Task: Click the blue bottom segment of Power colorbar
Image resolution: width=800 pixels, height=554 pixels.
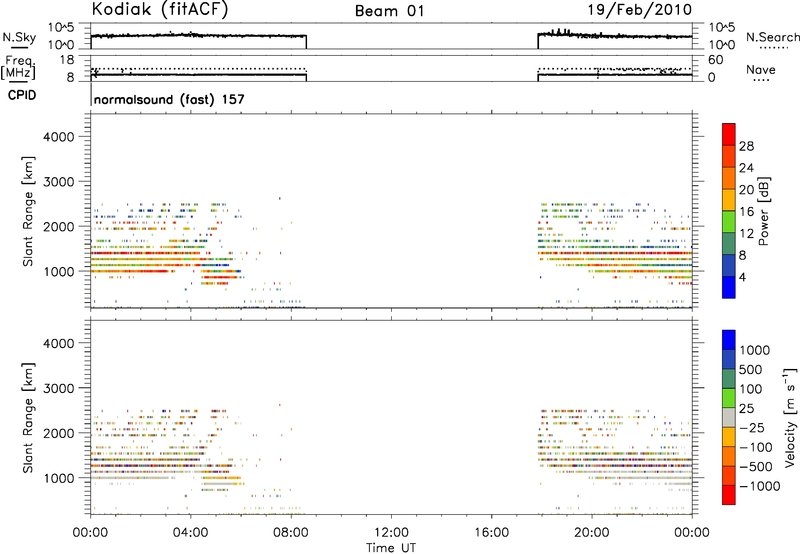Action: click(729, 288)
